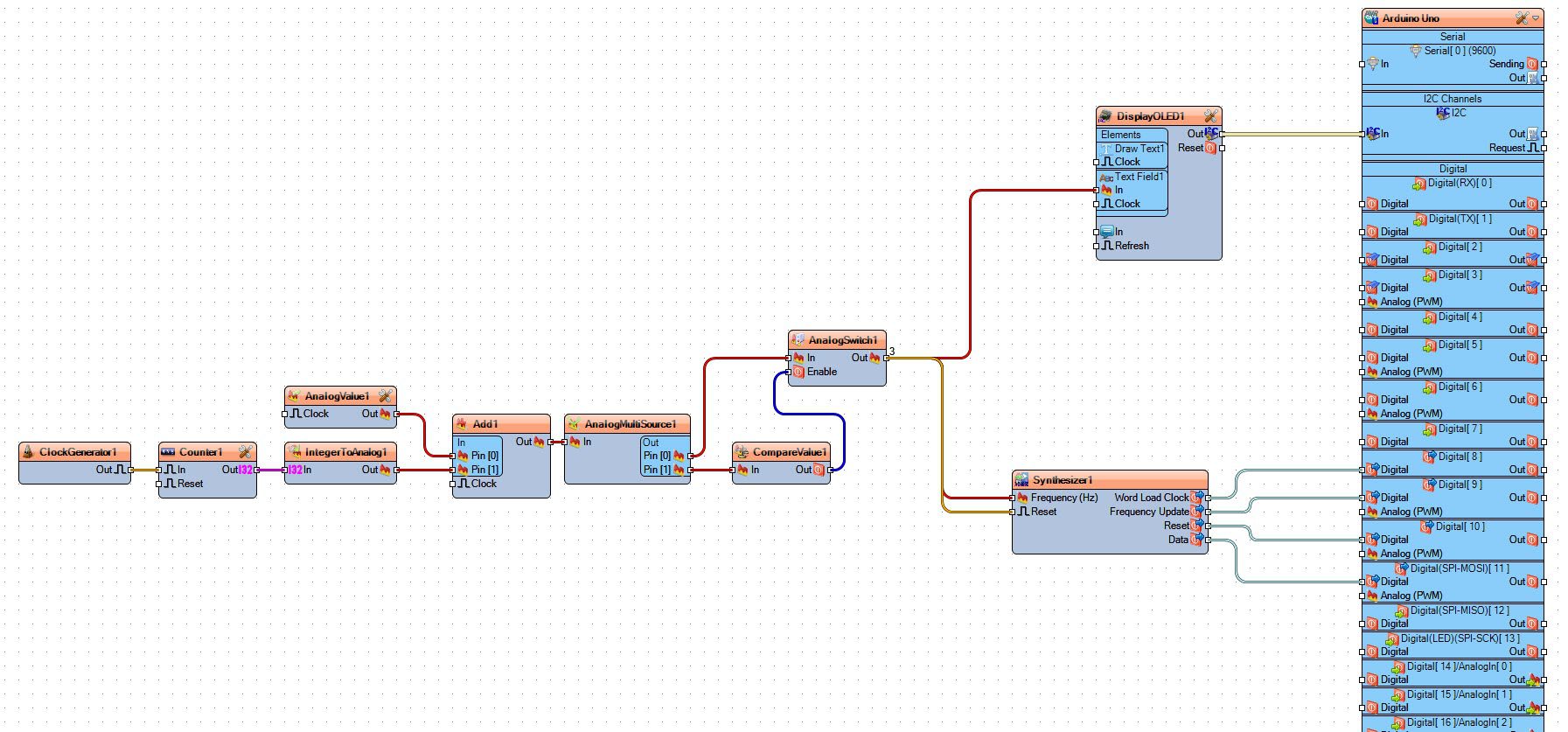
Task: Click the Synthesizer1 component icon
Action: 1021,480
